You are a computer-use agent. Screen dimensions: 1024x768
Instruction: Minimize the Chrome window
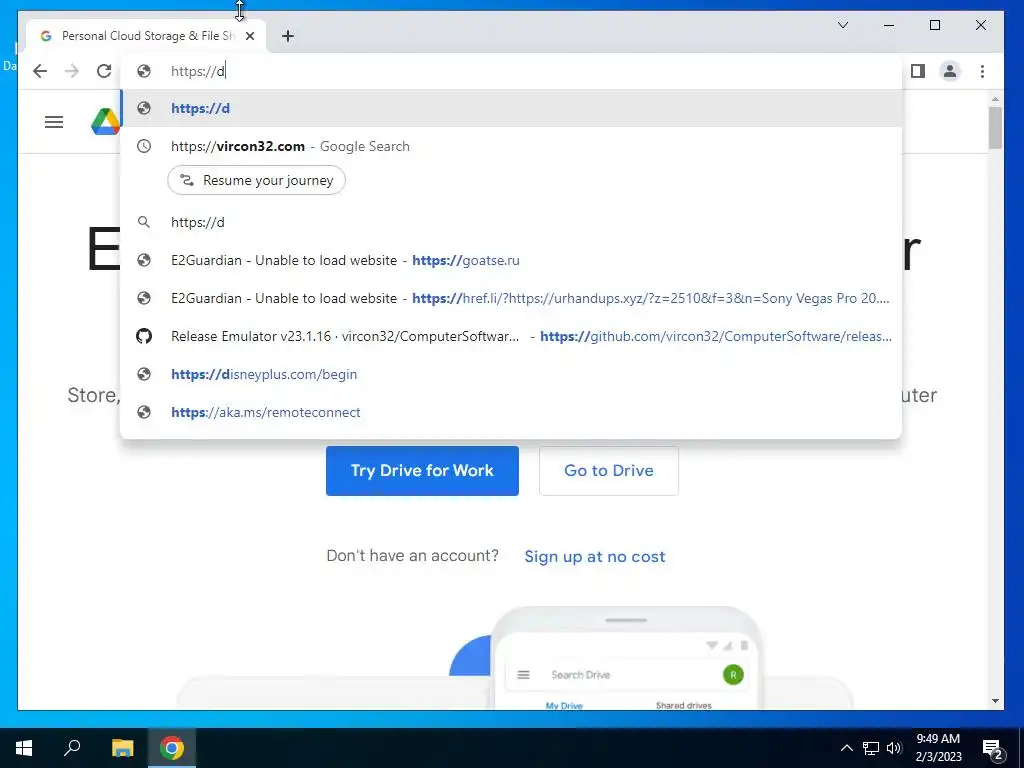point(889,25)
